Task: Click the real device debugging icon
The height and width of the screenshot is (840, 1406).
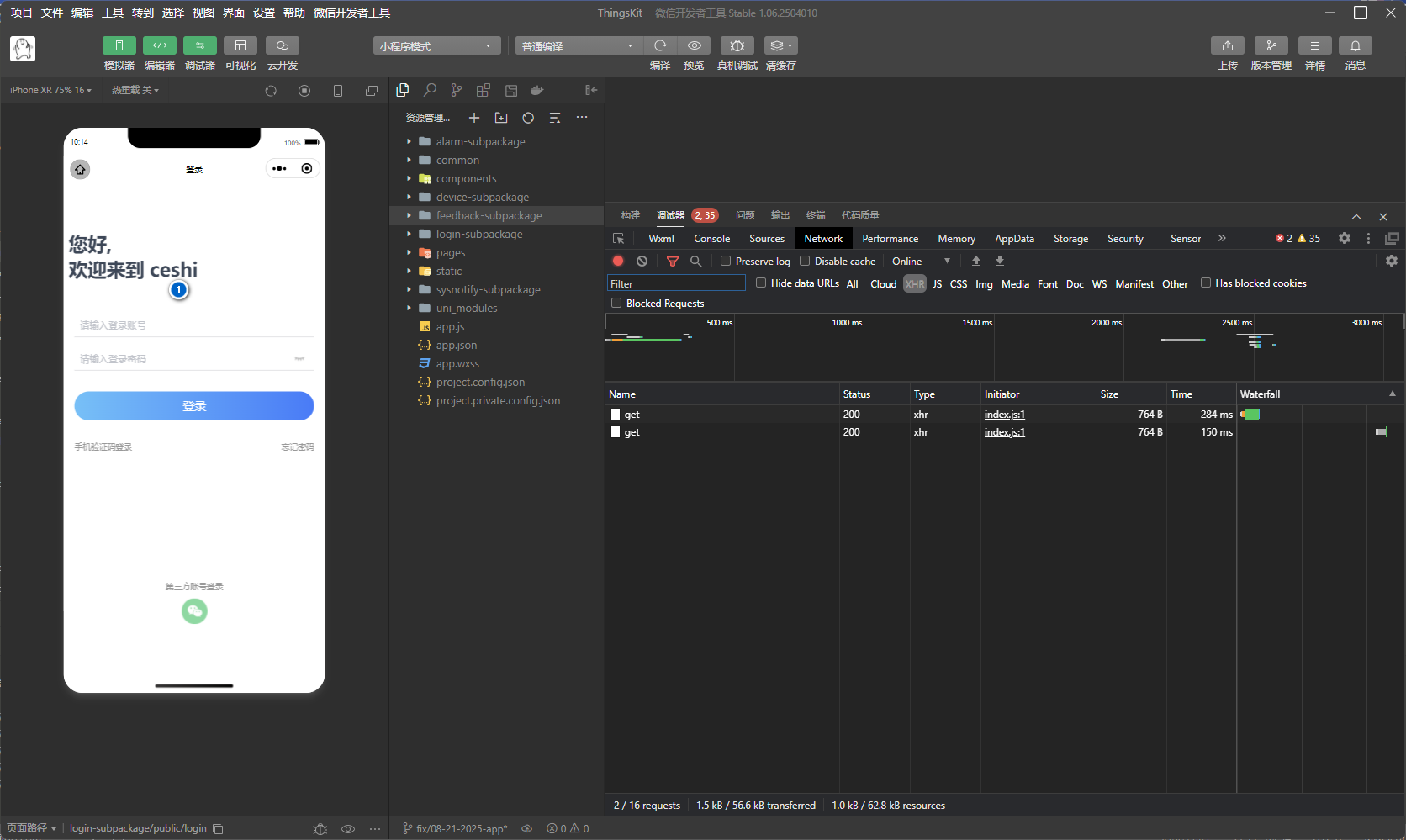Action: (x=737, y=45)
